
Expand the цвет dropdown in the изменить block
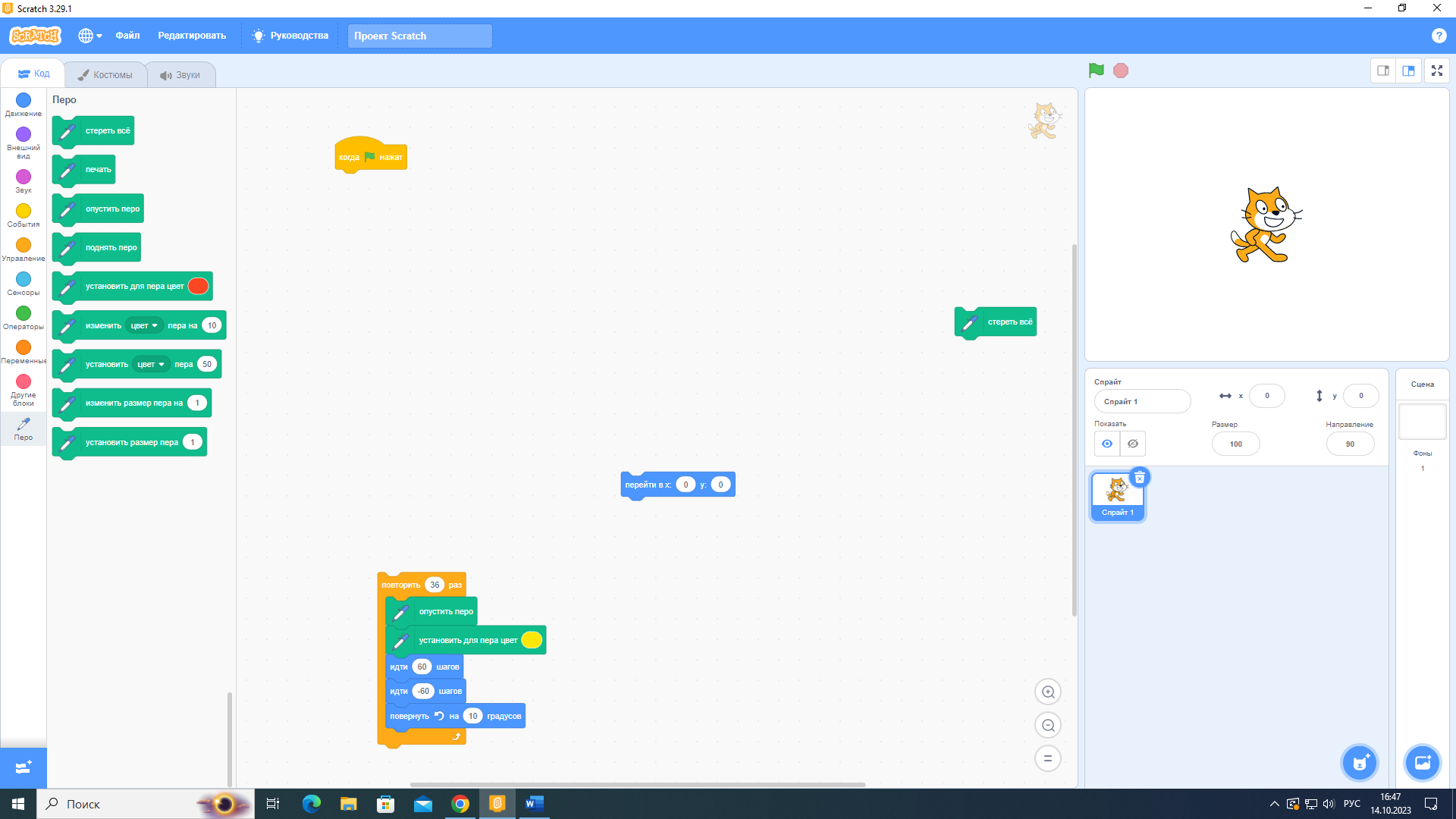pyautogui.click(x=144, y=325)
